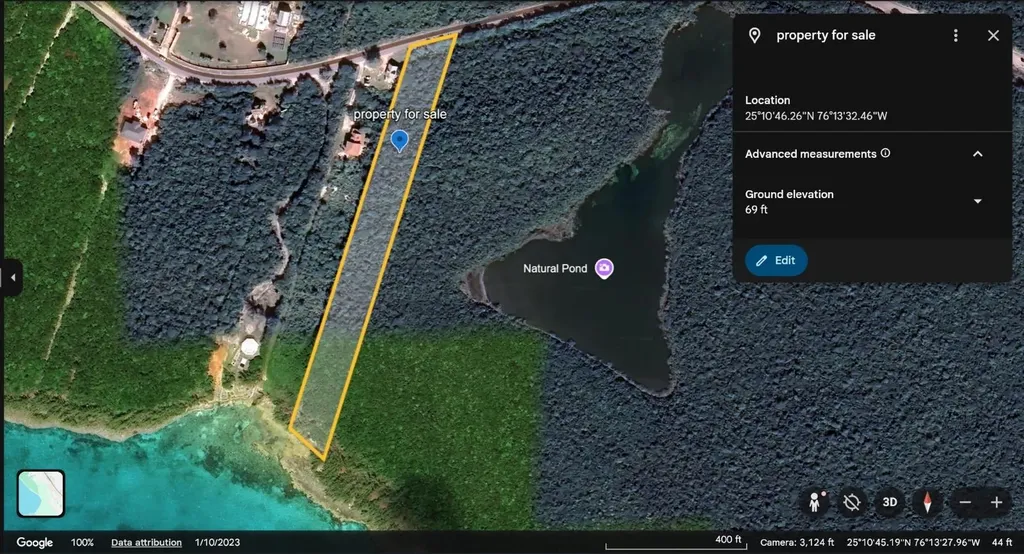Open Street View pegman
The height and width of the screenshot is (554, 1024).
(x=814, y=502)
